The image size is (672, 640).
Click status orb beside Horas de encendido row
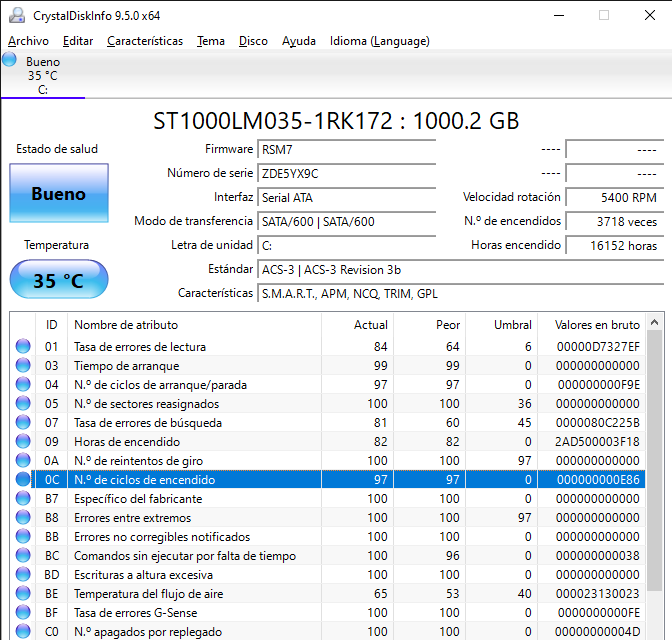coord(22,442)
